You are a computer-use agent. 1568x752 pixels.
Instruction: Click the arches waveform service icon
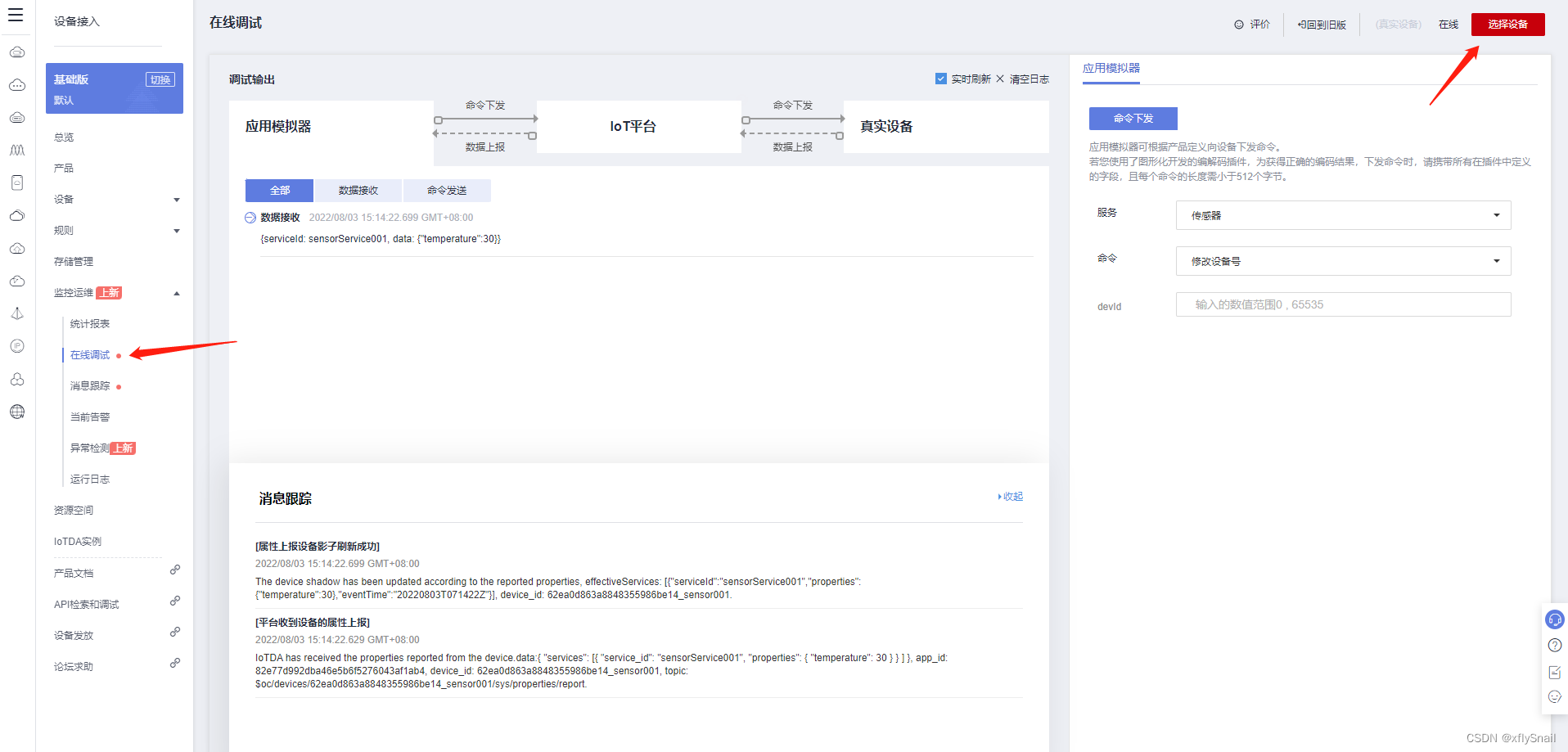[x=17, y=151]
